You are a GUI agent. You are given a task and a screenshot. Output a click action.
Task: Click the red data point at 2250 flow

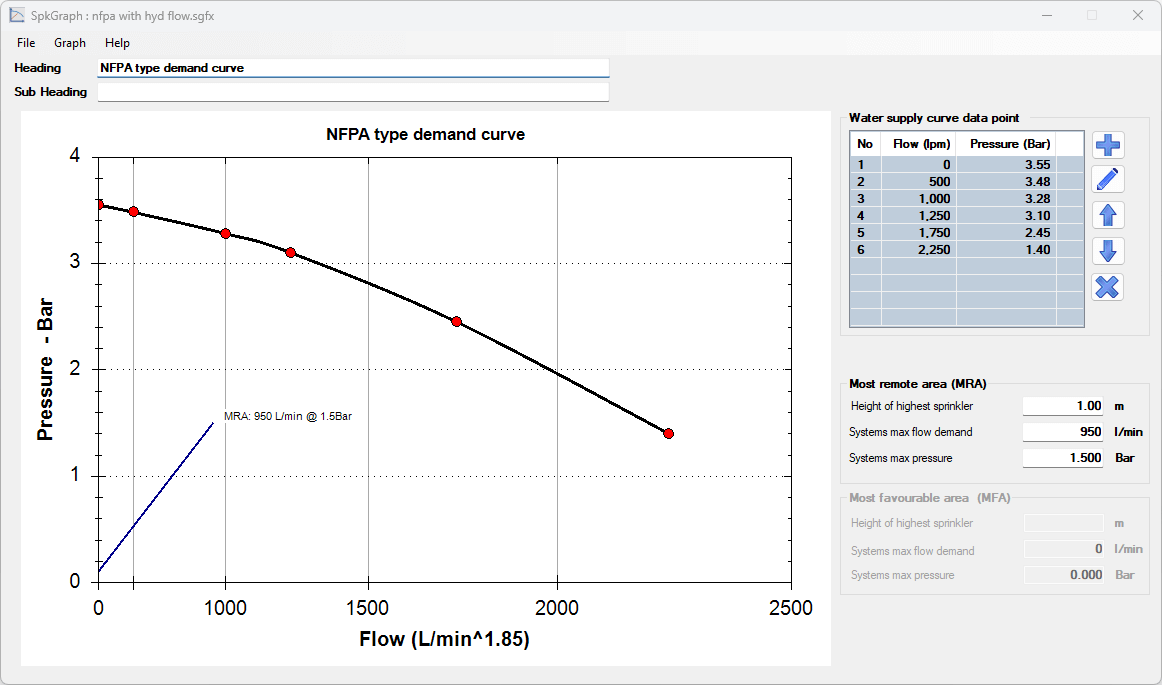(668, 434)
